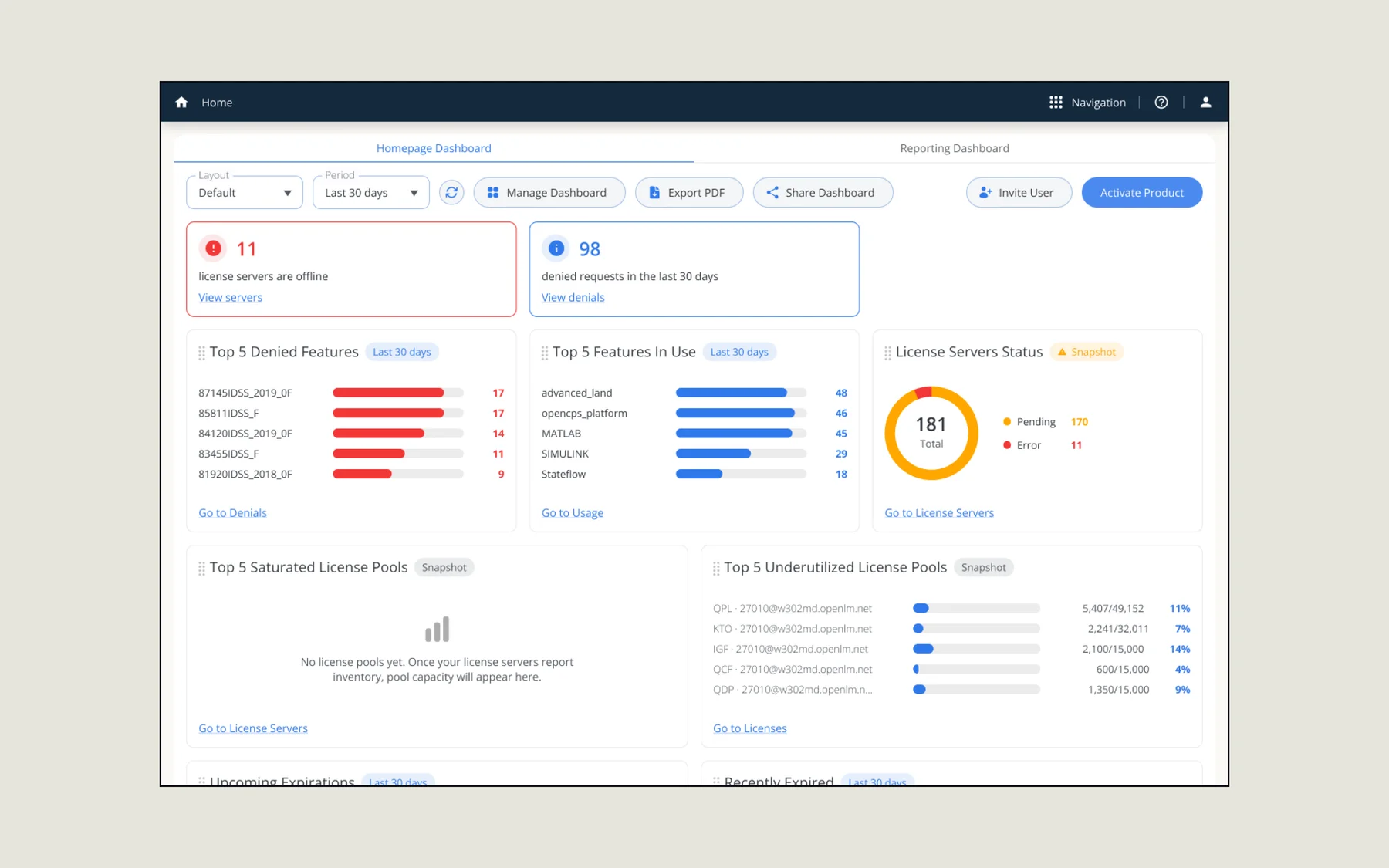The height and width of the screenshot is (868, 1389).
Task: Open the Go to Licenses link
Action: (x=750, y=728)
